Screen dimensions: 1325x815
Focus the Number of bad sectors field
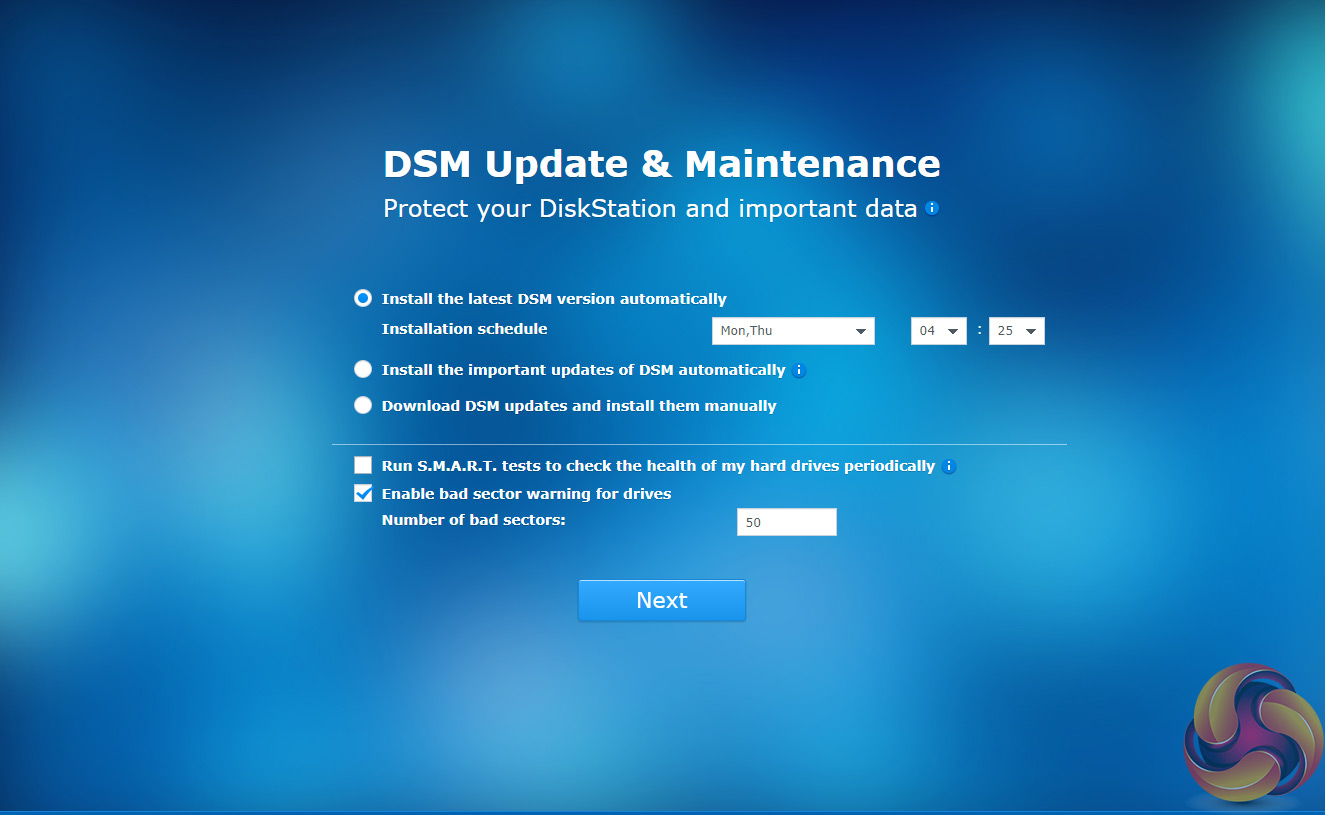point(787,522)
